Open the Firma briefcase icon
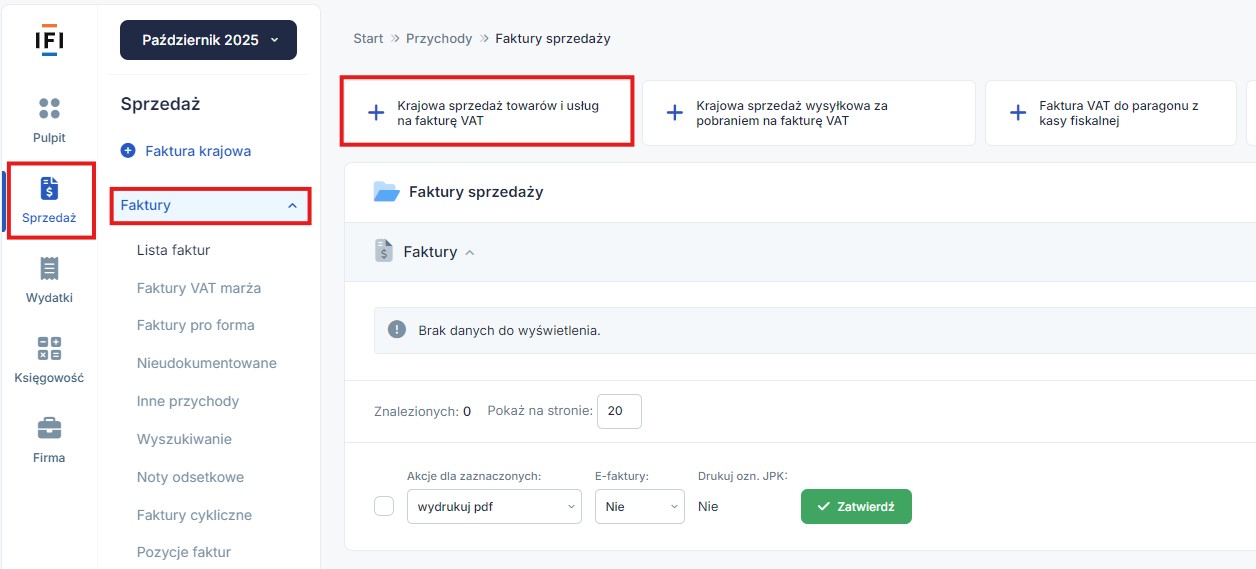The height and width of the screenshot is (569, 1256). point(49,428)
